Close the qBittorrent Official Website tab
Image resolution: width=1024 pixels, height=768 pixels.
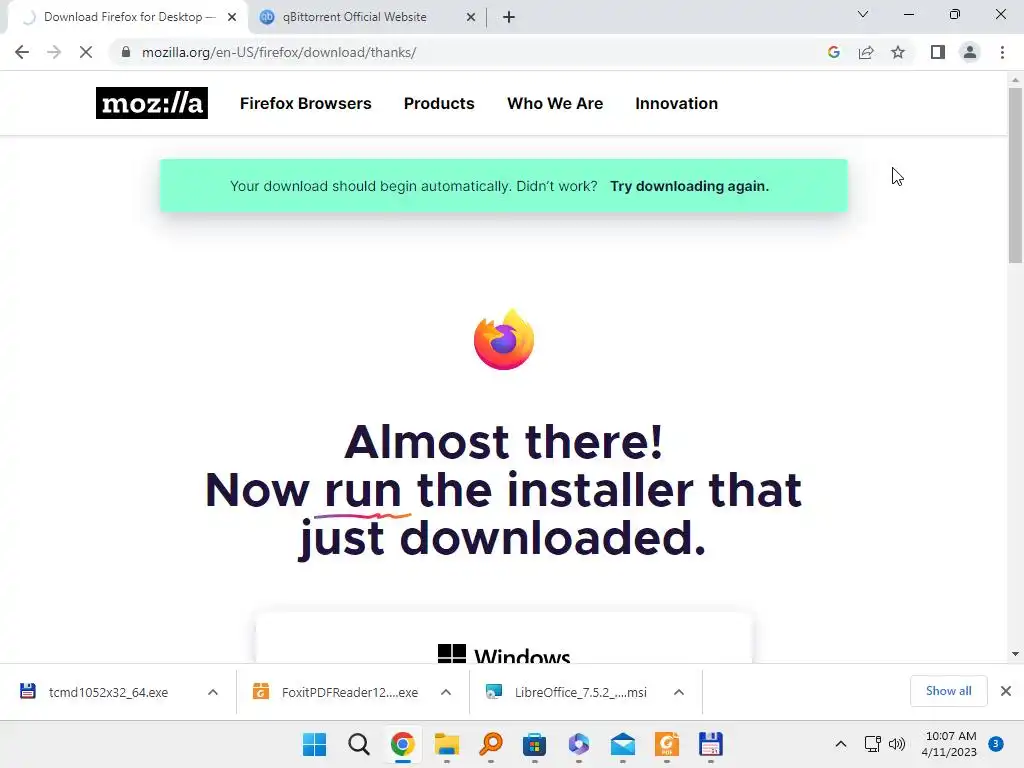coord(471,17)
